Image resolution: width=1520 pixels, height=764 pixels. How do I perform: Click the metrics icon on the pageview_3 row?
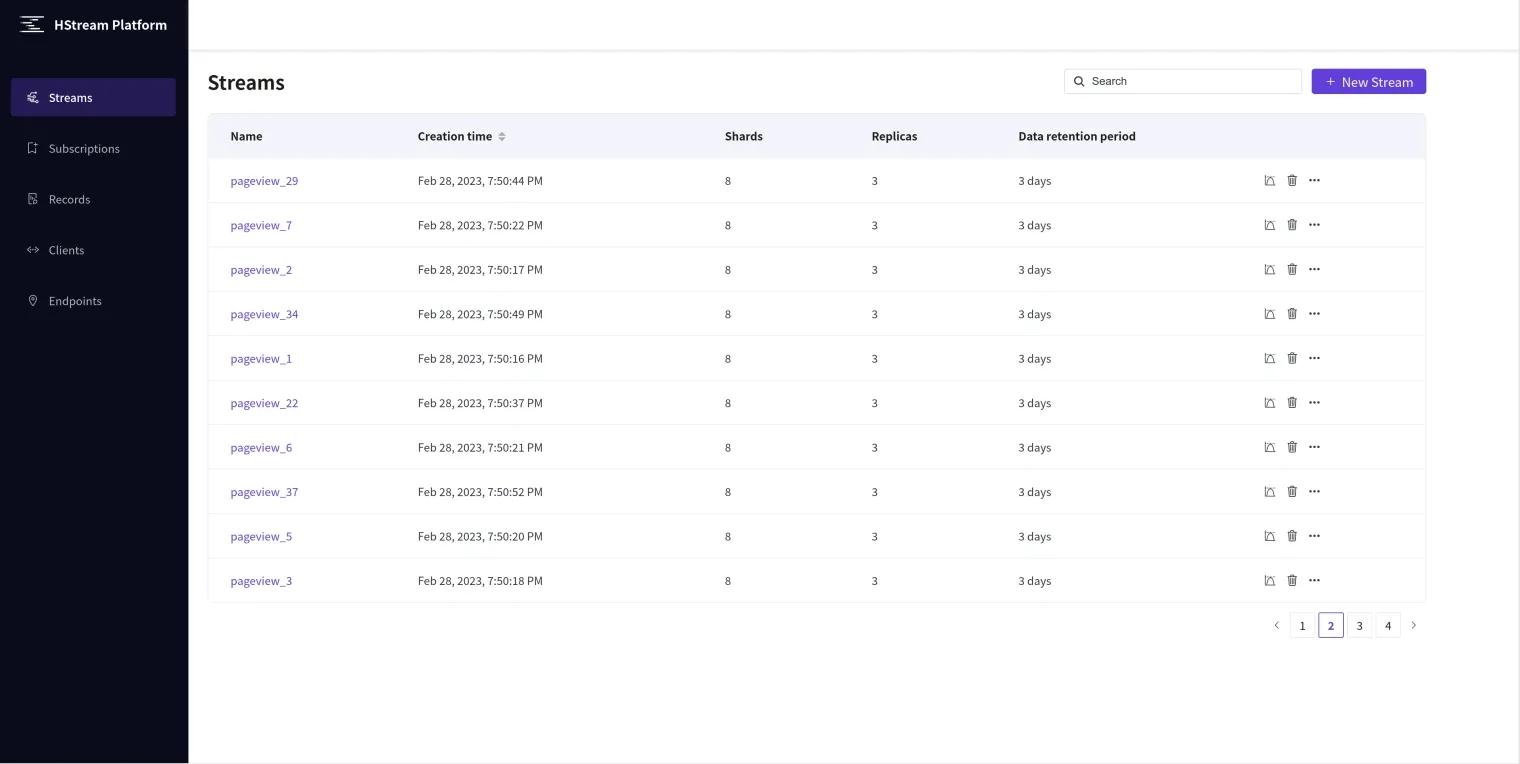[x=1269, y=580]
